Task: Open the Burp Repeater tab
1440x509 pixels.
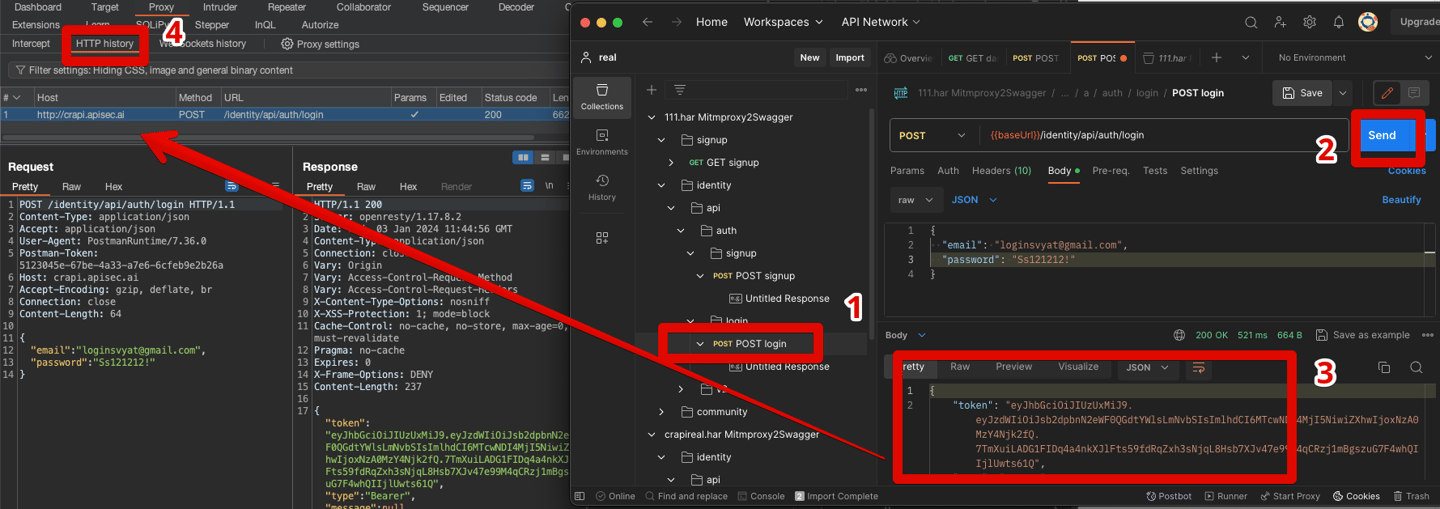Action: pyautogui.click(x=287, y=7)
